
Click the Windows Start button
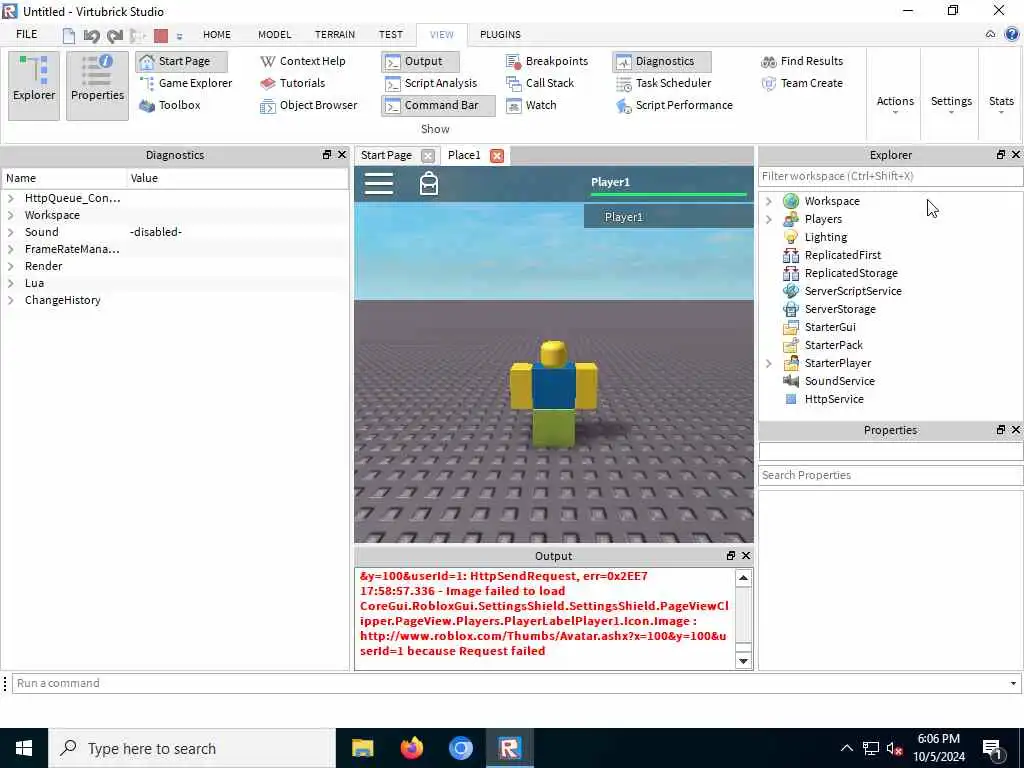coord(24,748)
